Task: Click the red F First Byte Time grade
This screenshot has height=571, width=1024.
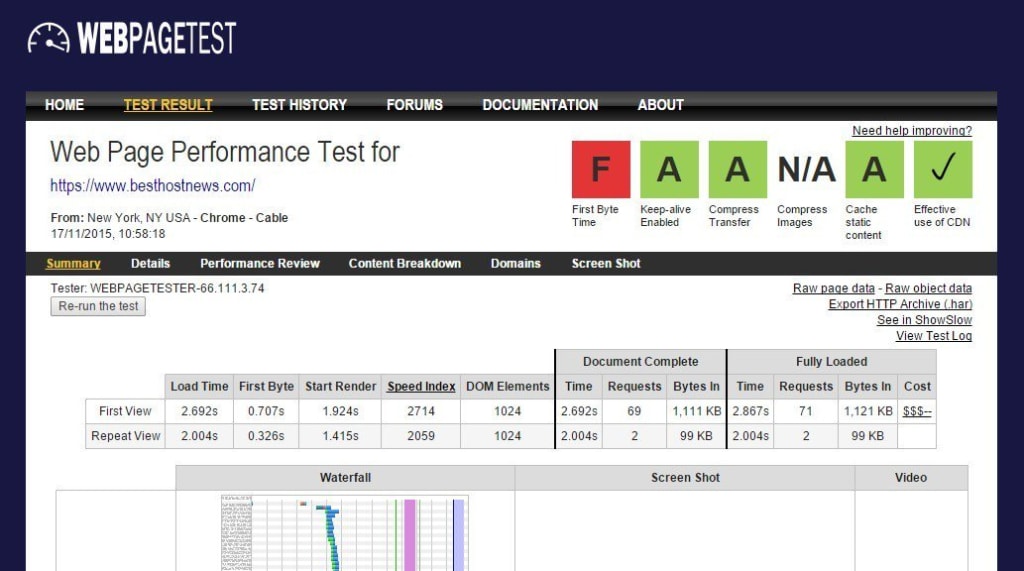Action: 601,169
